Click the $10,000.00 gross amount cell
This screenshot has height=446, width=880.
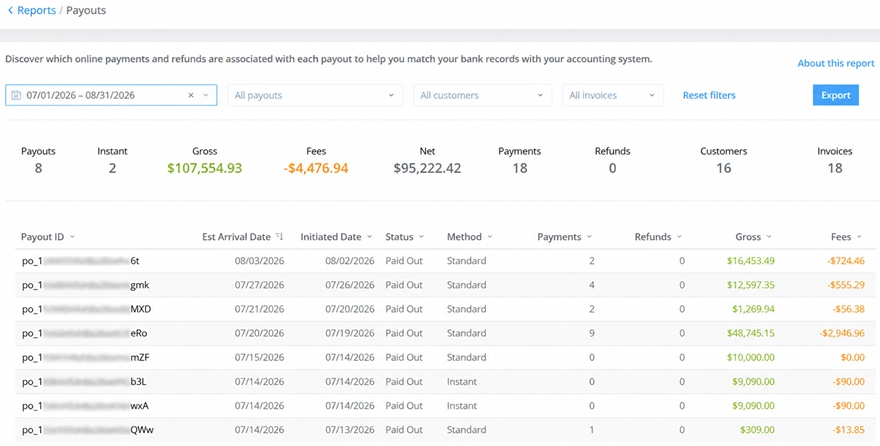[x=751, y=357]
